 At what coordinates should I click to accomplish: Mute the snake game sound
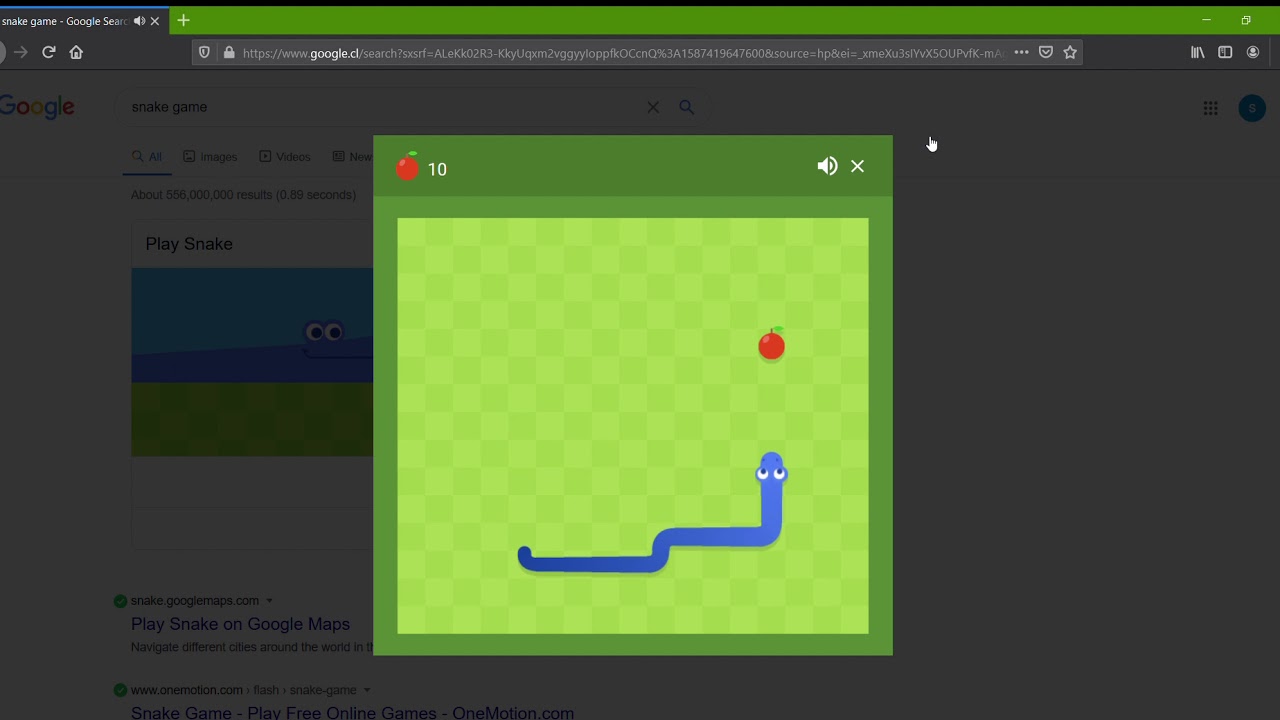[827, 166]
